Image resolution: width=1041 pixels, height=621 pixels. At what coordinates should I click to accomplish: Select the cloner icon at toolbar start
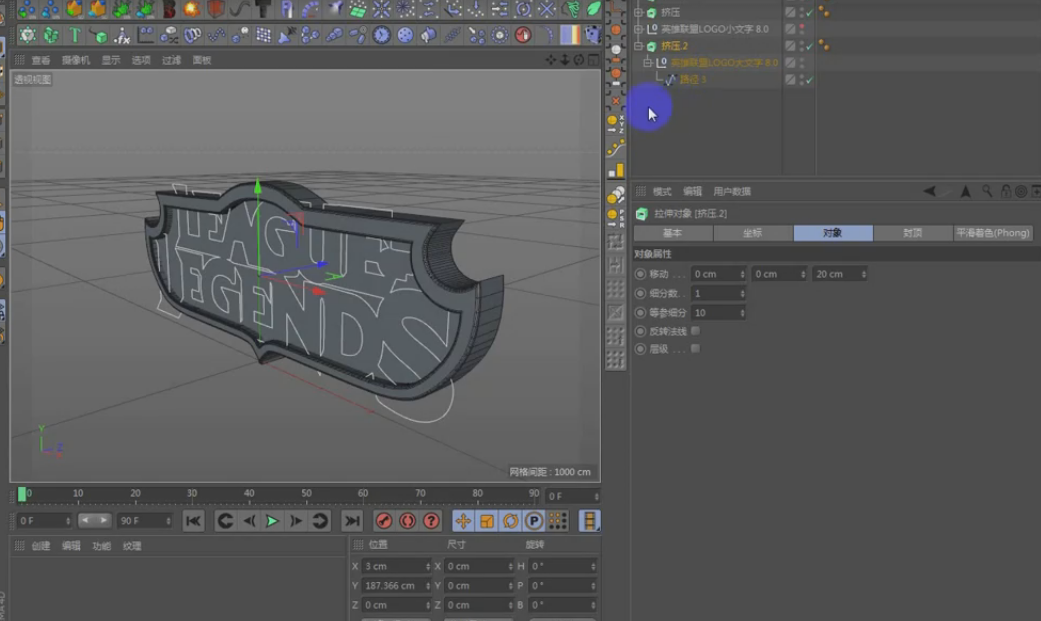pyautogui.click(x=27, y=35)
